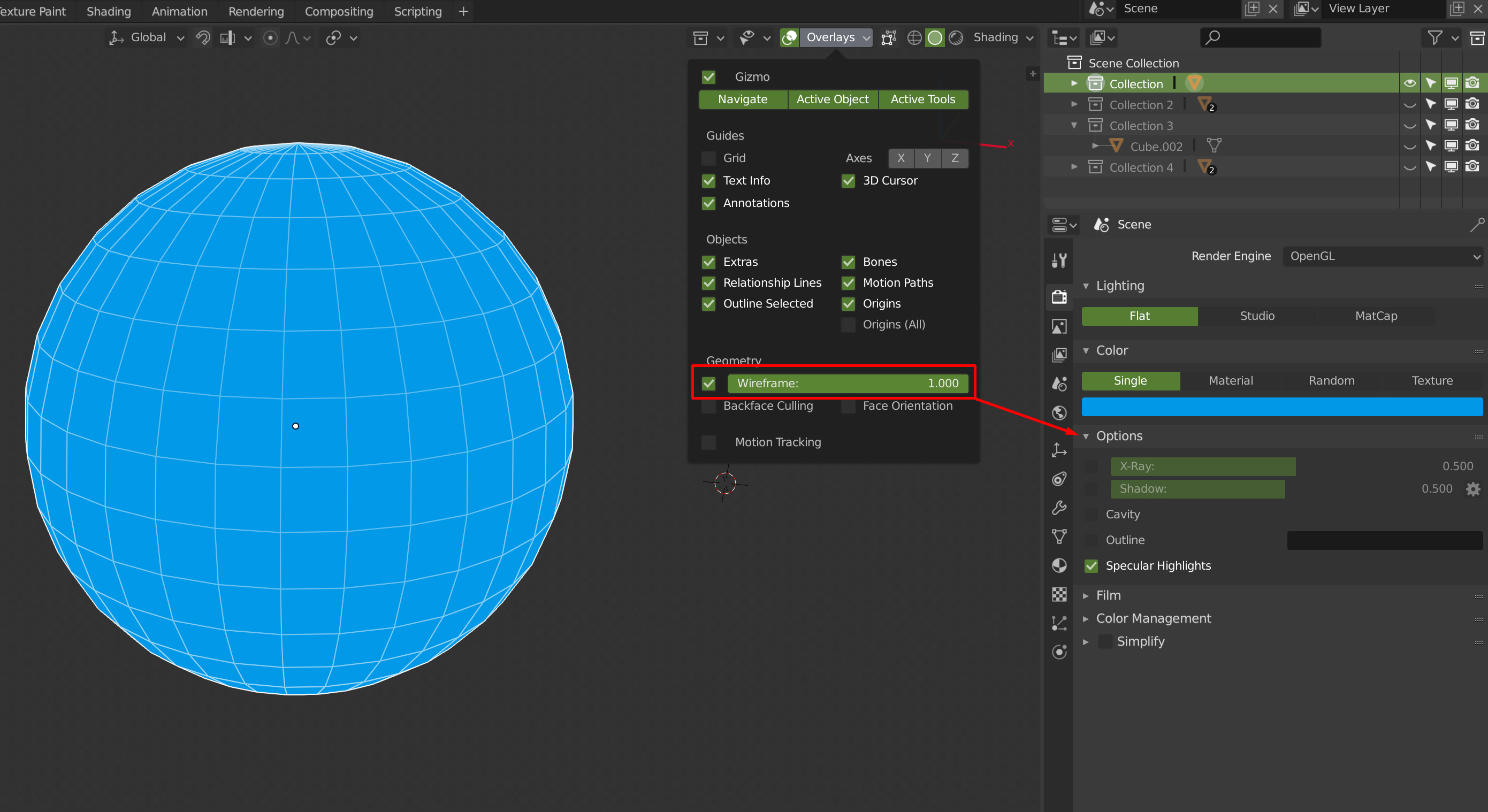Select the Active Tools gizmo button

(x=923, y=99)
